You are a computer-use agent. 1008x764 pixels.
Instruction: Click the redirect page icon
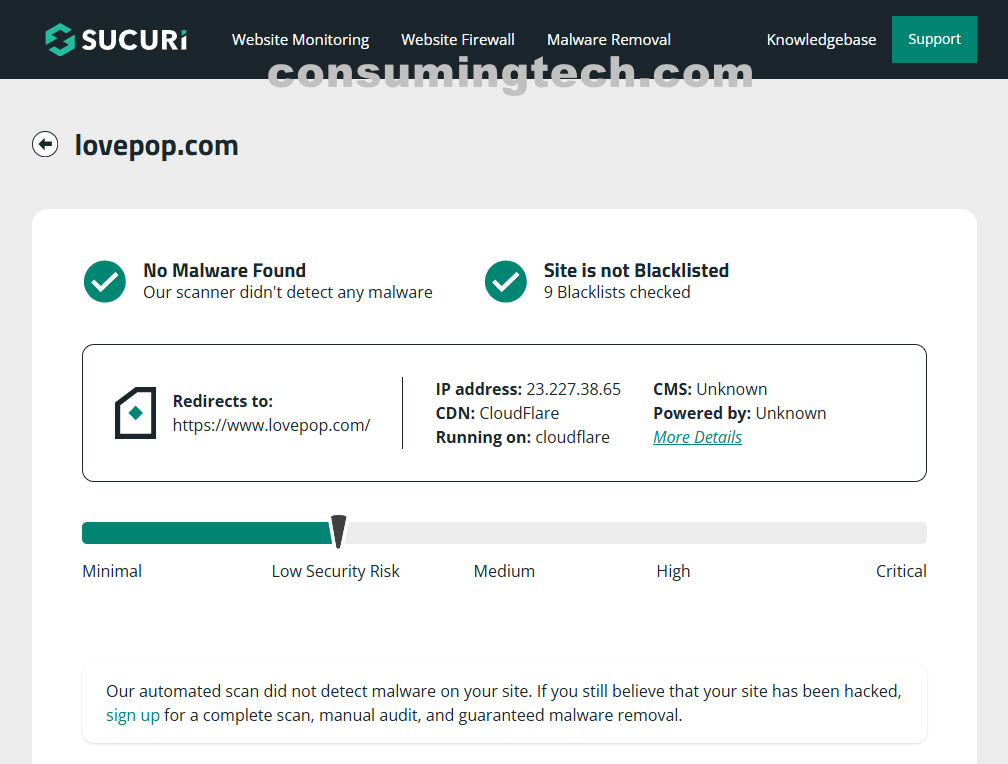pyautogui.click(x=135, y=413)
